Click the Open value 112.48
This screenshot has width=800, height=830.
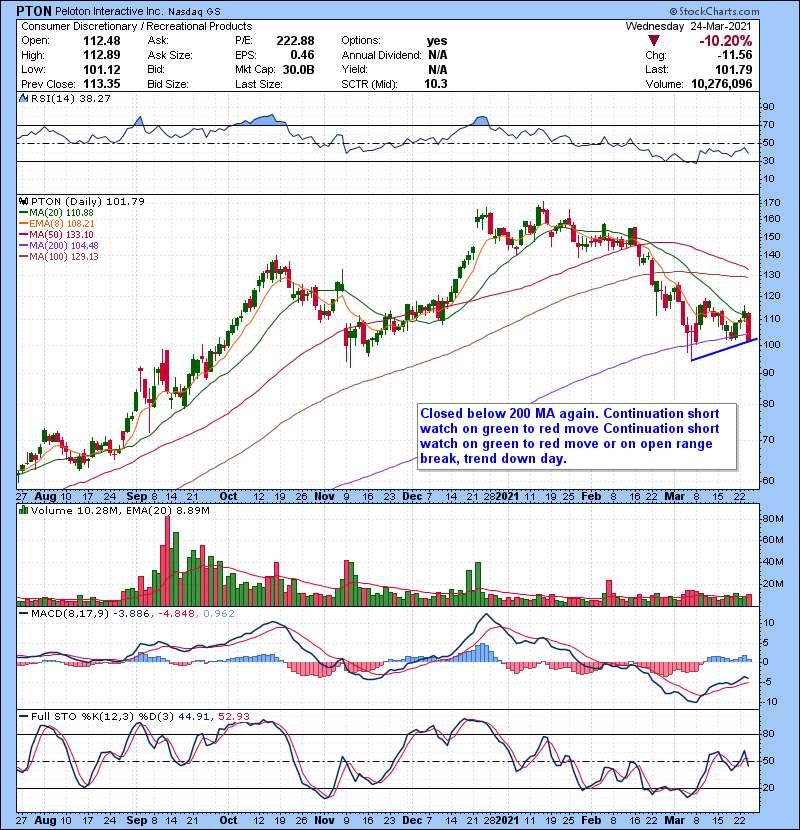click(102, 41)
